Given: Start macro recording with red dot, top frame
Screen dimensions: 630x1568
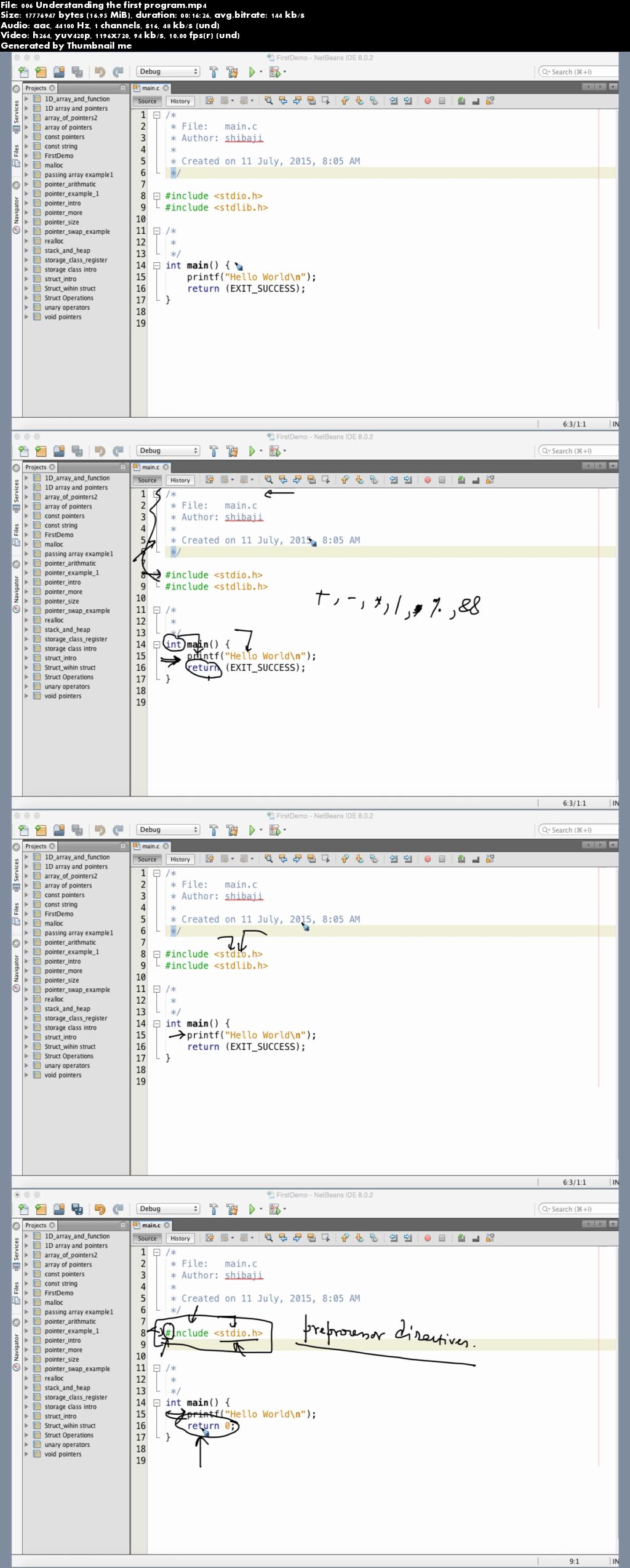Looking at the screenshot, I should (428, 101).
